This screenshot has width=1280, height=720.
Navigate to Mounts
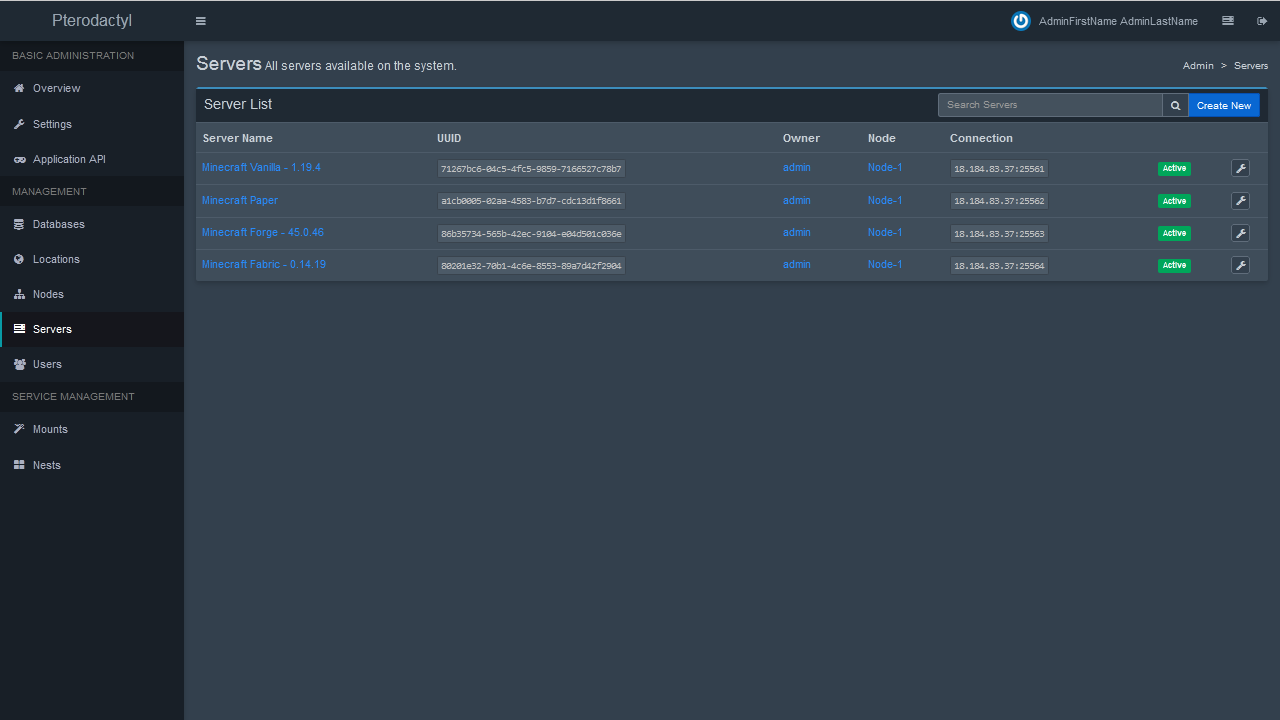pos(92,429)
